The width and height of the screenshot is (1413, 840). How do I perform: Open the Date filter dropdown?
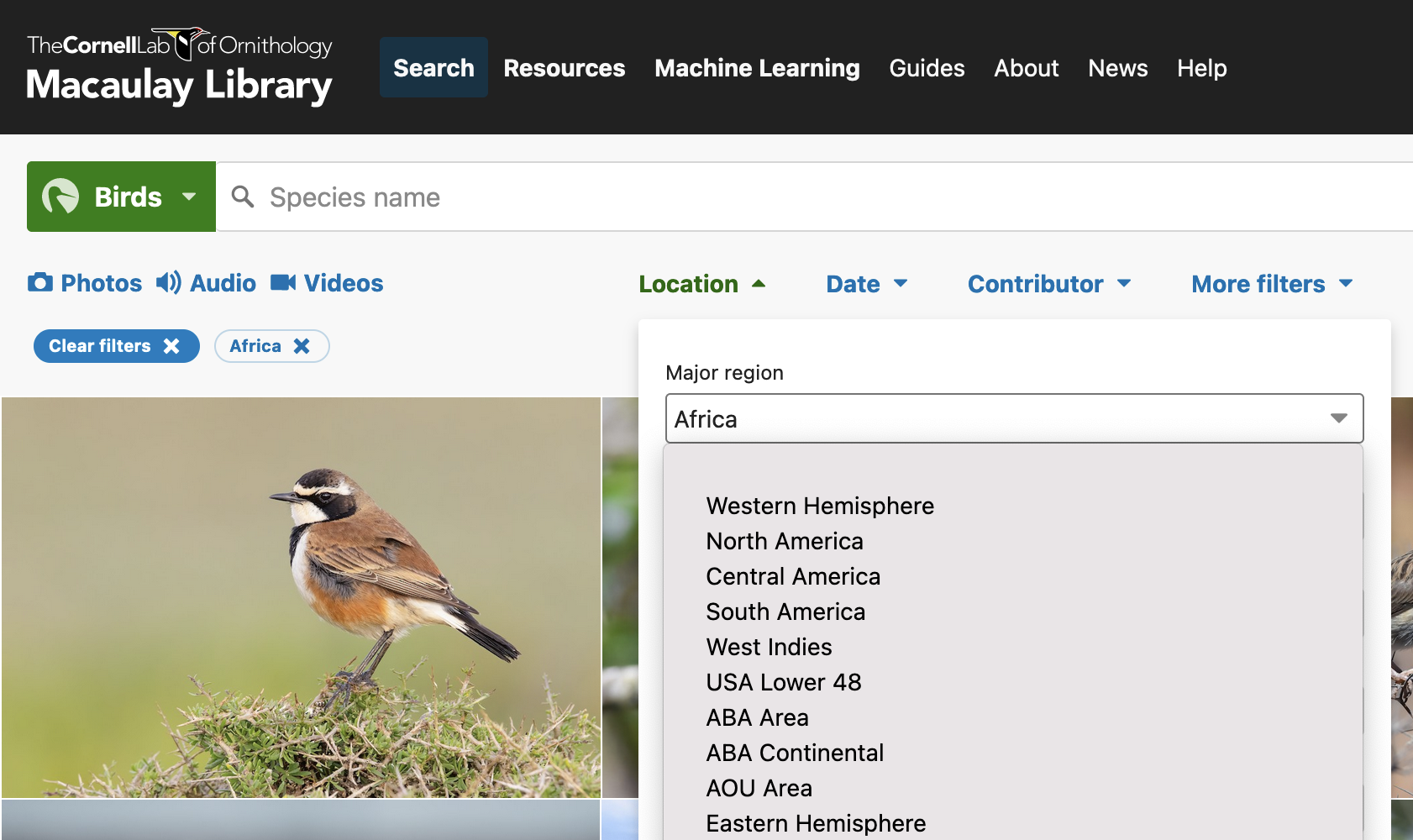[866, 284]
